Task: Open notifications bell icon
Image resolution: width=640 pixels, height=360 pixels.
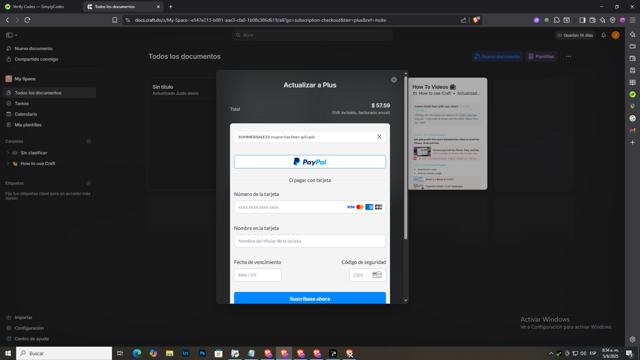Action: click(603, 36)
